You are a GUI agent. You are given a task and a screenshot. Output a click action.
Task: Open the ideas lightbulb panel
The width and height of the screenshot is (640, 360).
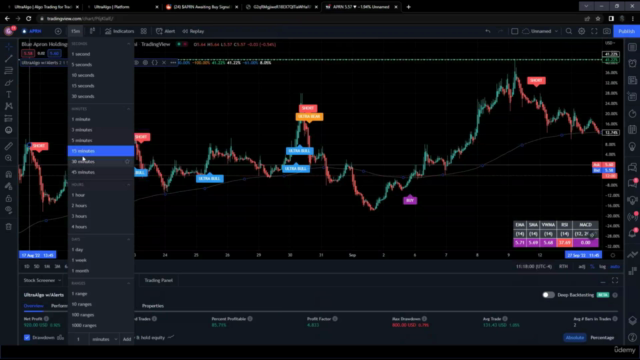click(x=632, y=147)
